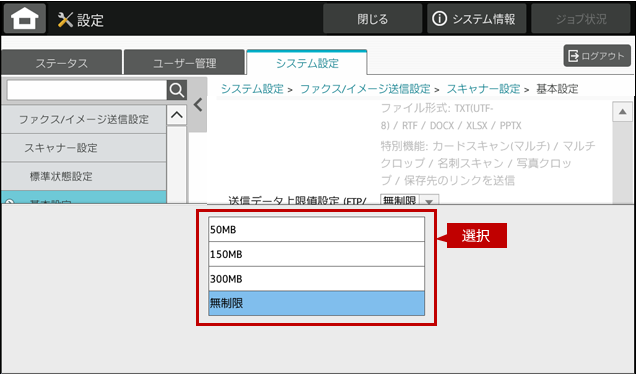Screen dimensions: 636x374
Task: Switch to the ステータス tab
Action: (x=61, y=63)
